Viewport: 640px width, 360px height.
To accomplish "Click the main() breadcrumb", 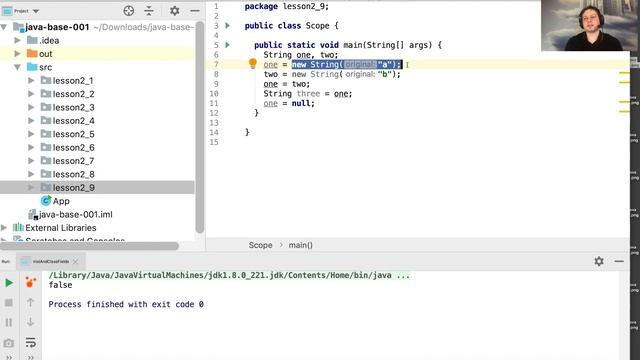I will 300,245.
